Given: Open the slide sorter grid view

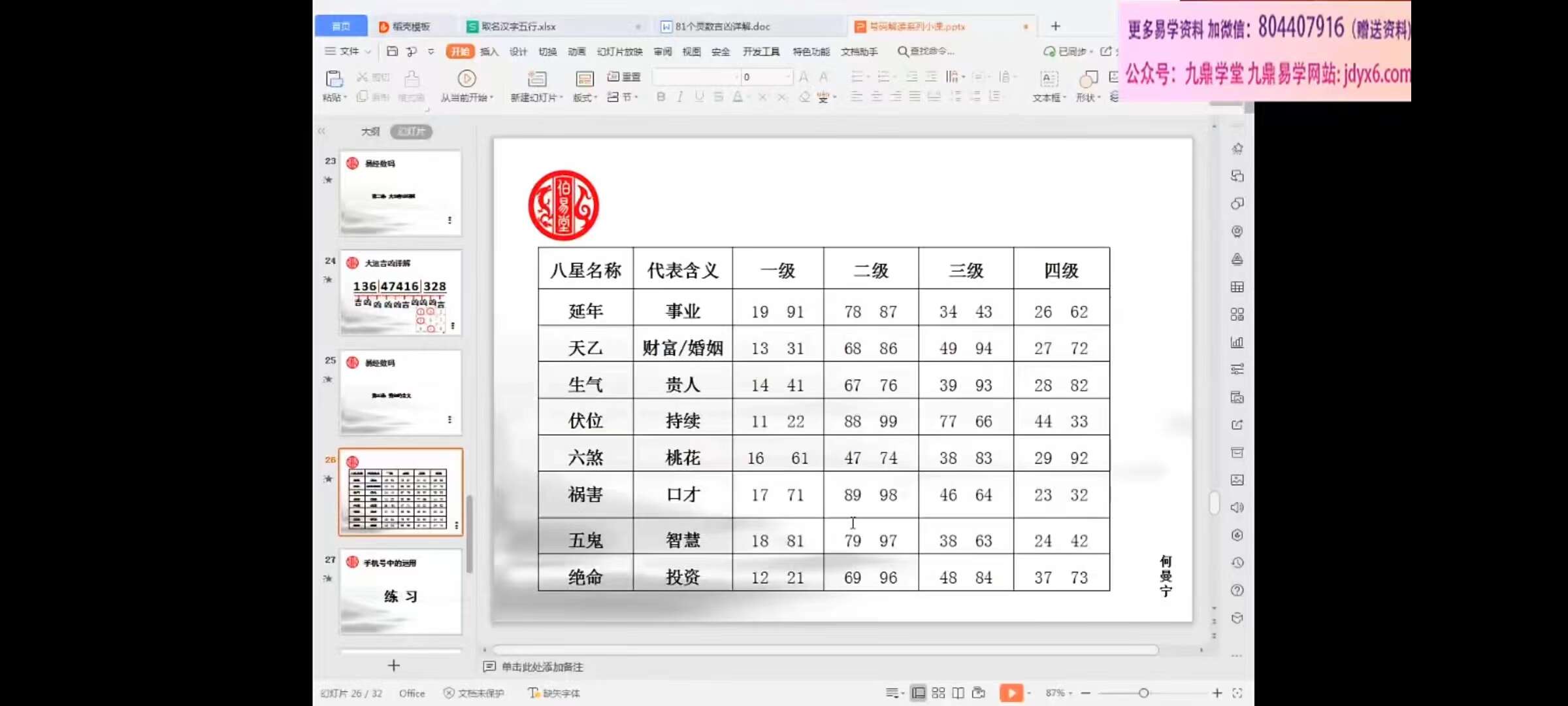Looking at the screenshot, I should [x=938, y=693].
